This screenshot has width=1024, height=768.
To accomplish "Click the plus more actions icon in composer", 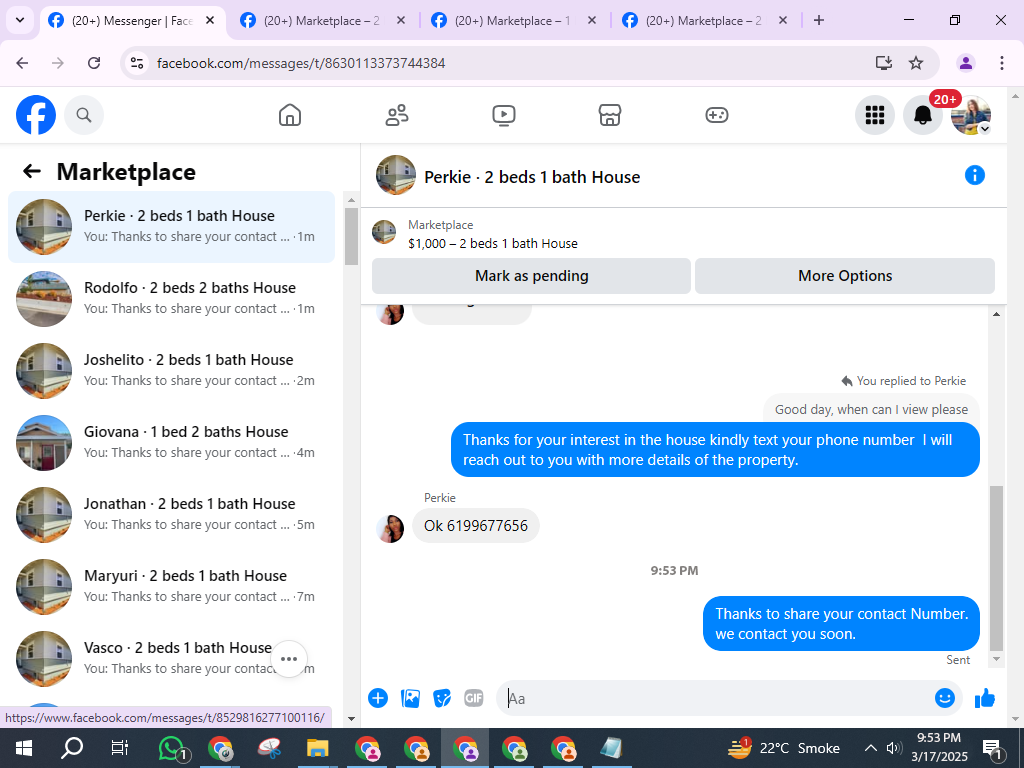I will (x=378, y=698).
